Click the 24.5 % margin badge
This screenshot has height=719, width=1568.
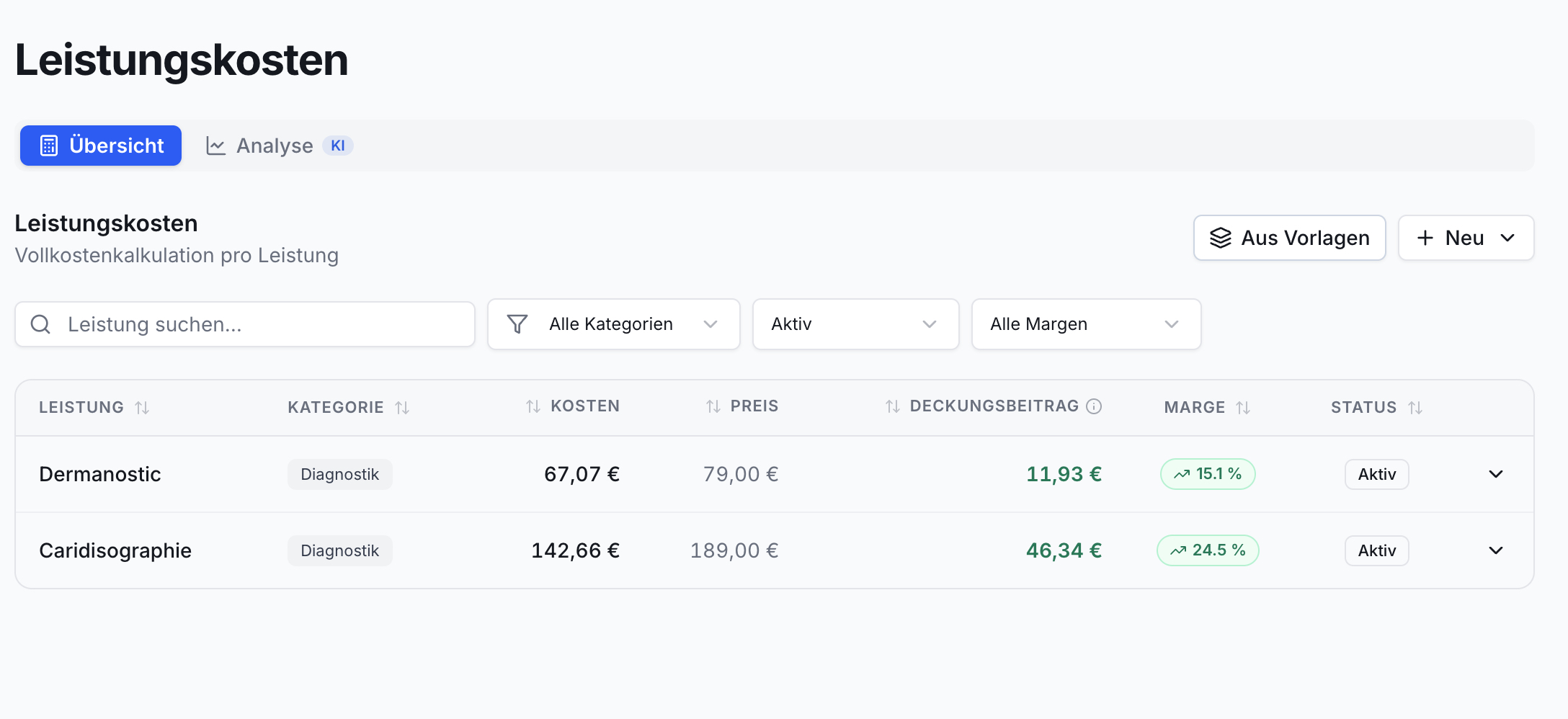1208,550
